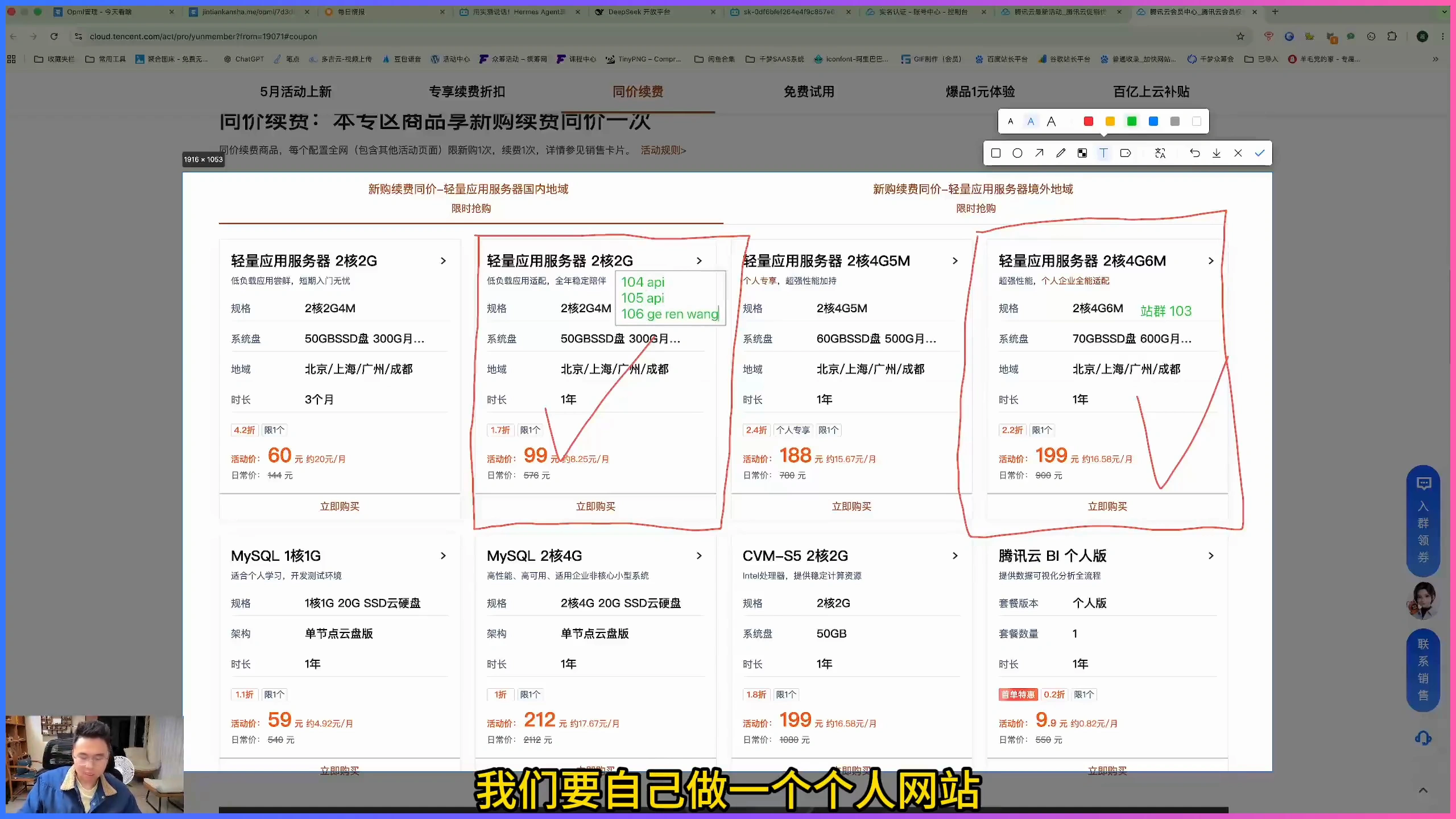Screen dimensions: 1456x819
Task: Open the ChatGPT bookmark
Action: [243, 59]
